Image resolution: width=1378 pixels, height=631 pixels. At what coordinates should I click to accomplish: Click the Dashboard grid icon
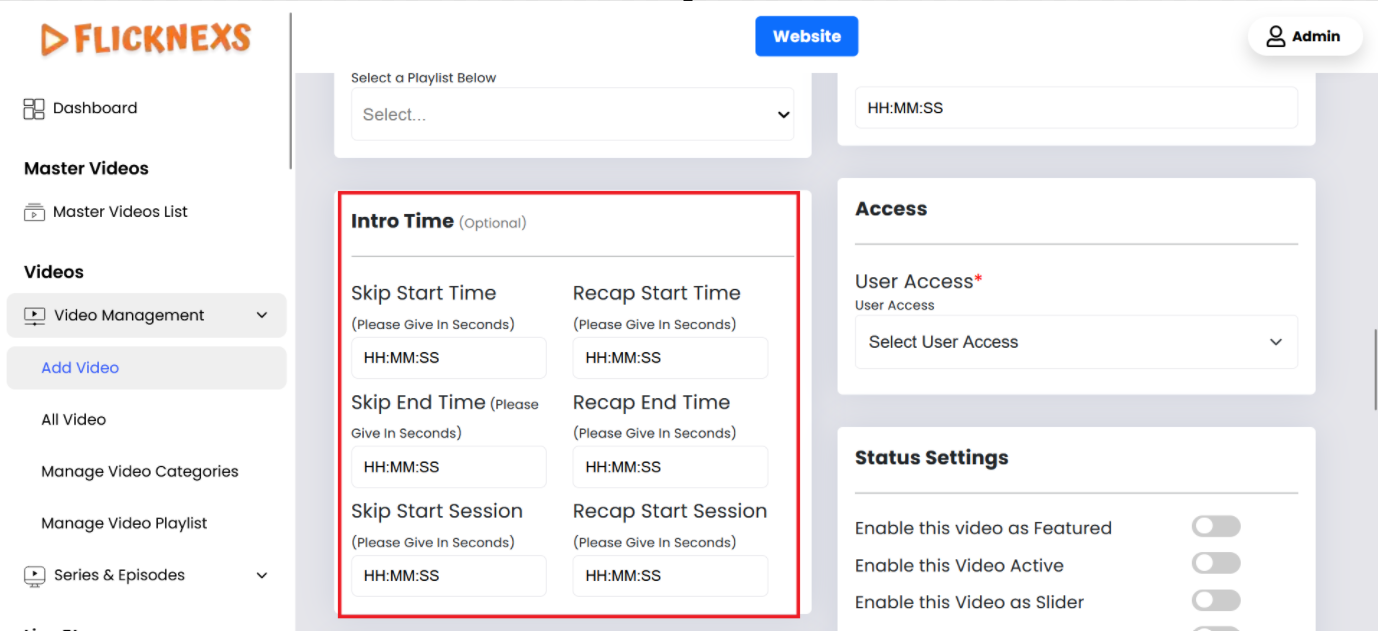pyautogui.click(x=34, y=109)
